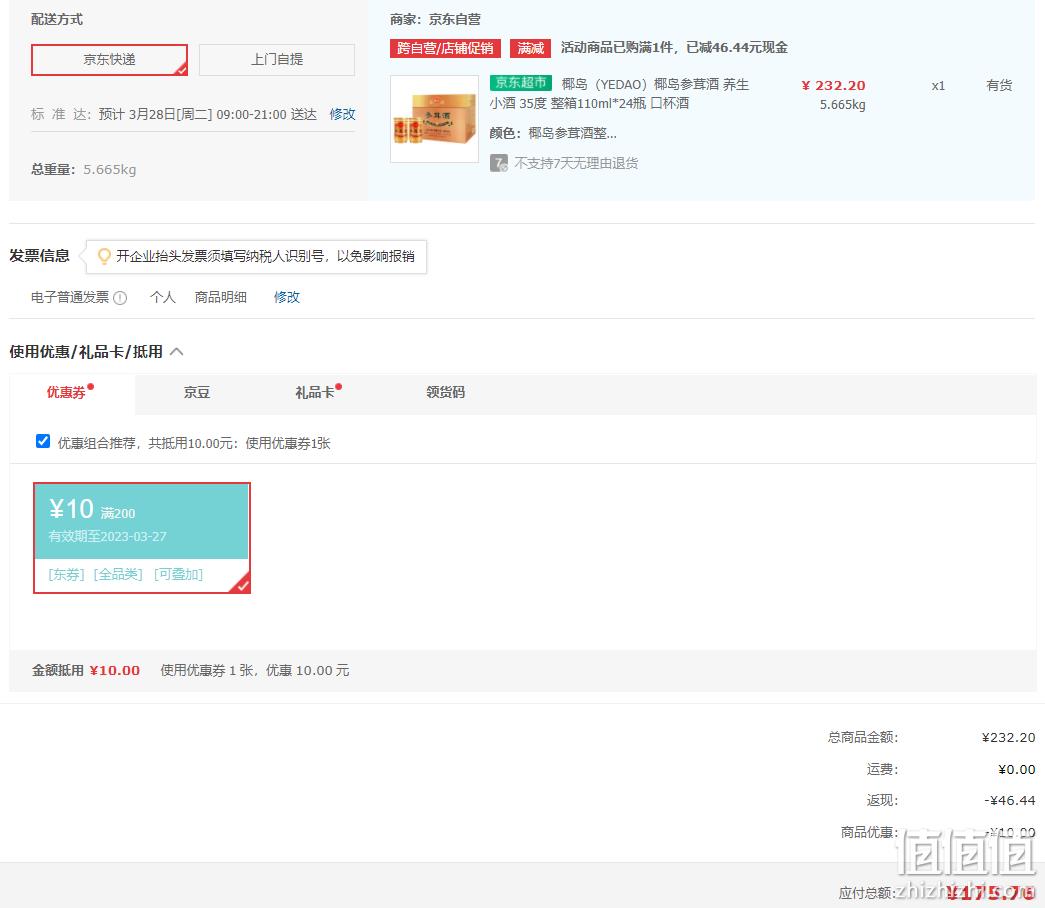
Task: Click 商品明细 invoice content text
Action: (221, 297)
